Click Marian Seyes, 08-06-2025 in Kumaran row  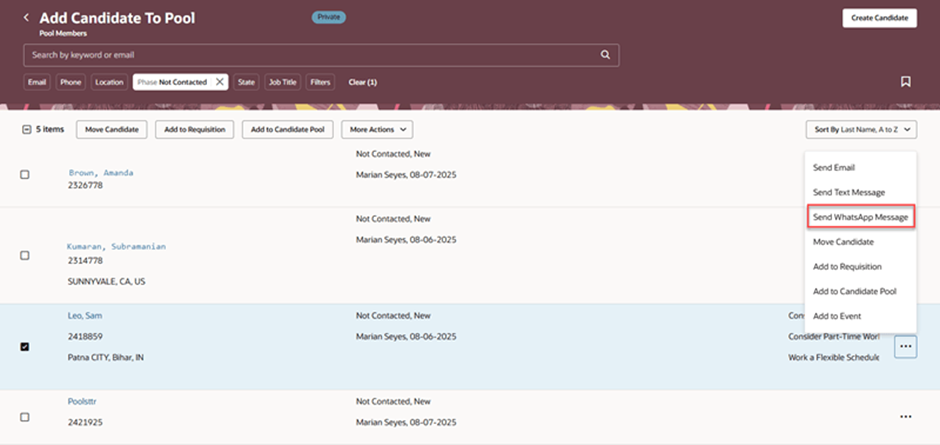406,240
